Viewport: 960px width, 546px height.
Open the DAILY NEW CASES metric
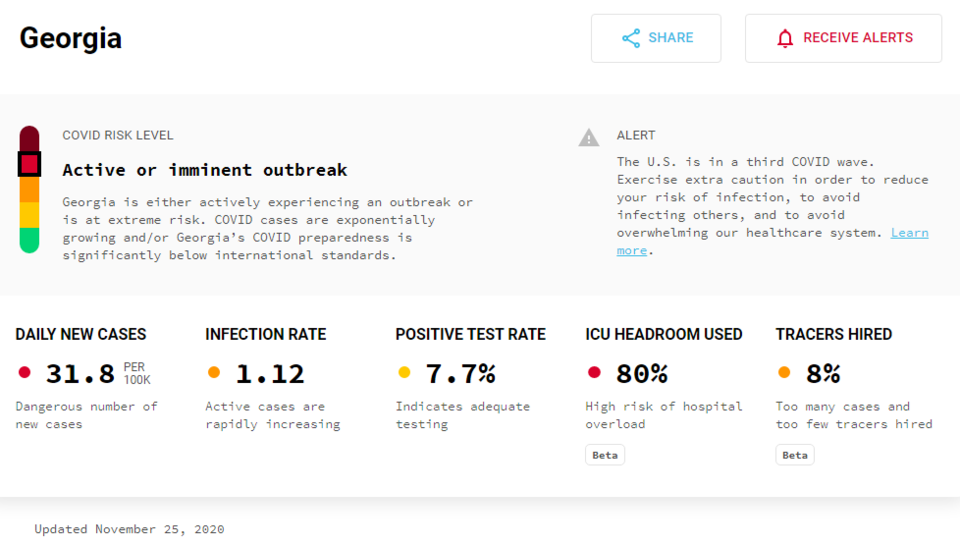coord(81,334)
